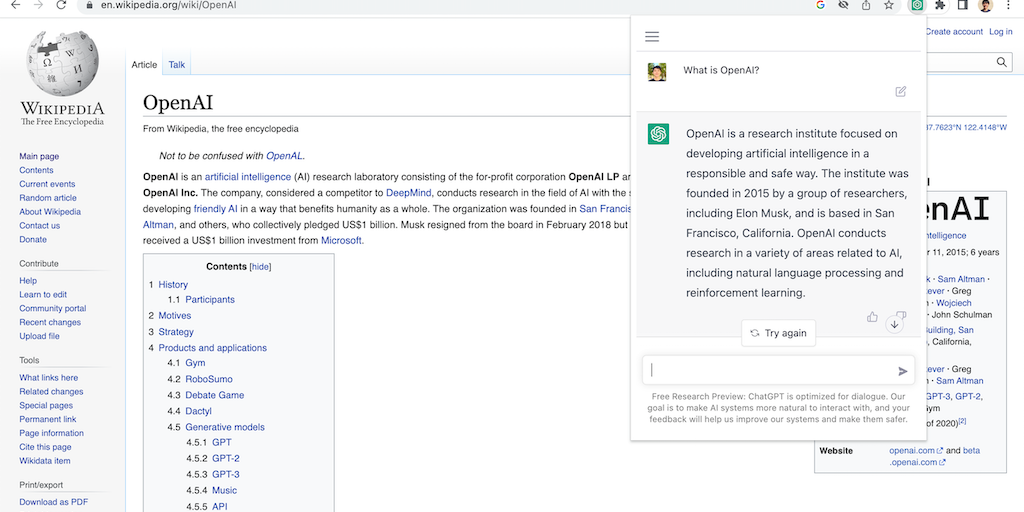Click the Wikipedia search magnifier icon

click(1002, 63)
